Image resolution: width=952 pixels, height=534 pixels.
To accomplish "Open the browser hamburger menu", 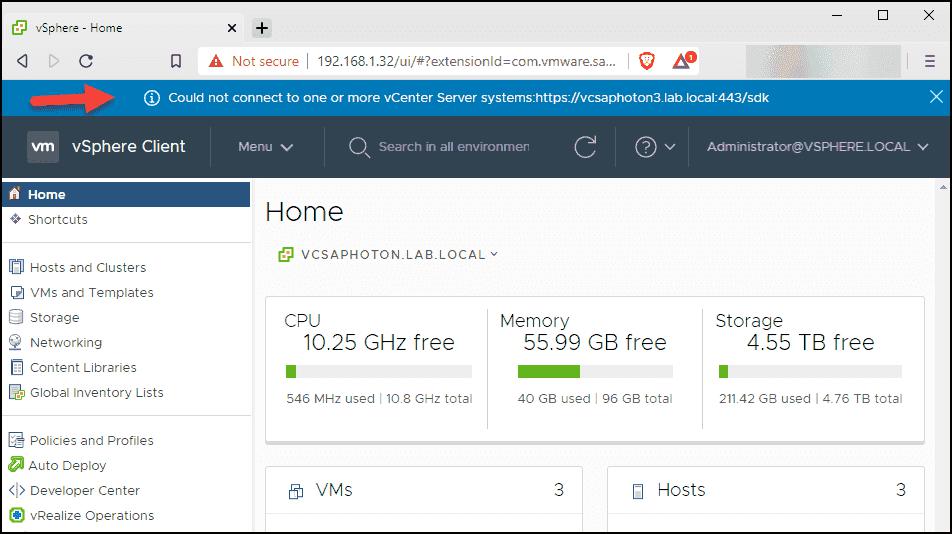I will pyautogui.click(x=930, y=61).
